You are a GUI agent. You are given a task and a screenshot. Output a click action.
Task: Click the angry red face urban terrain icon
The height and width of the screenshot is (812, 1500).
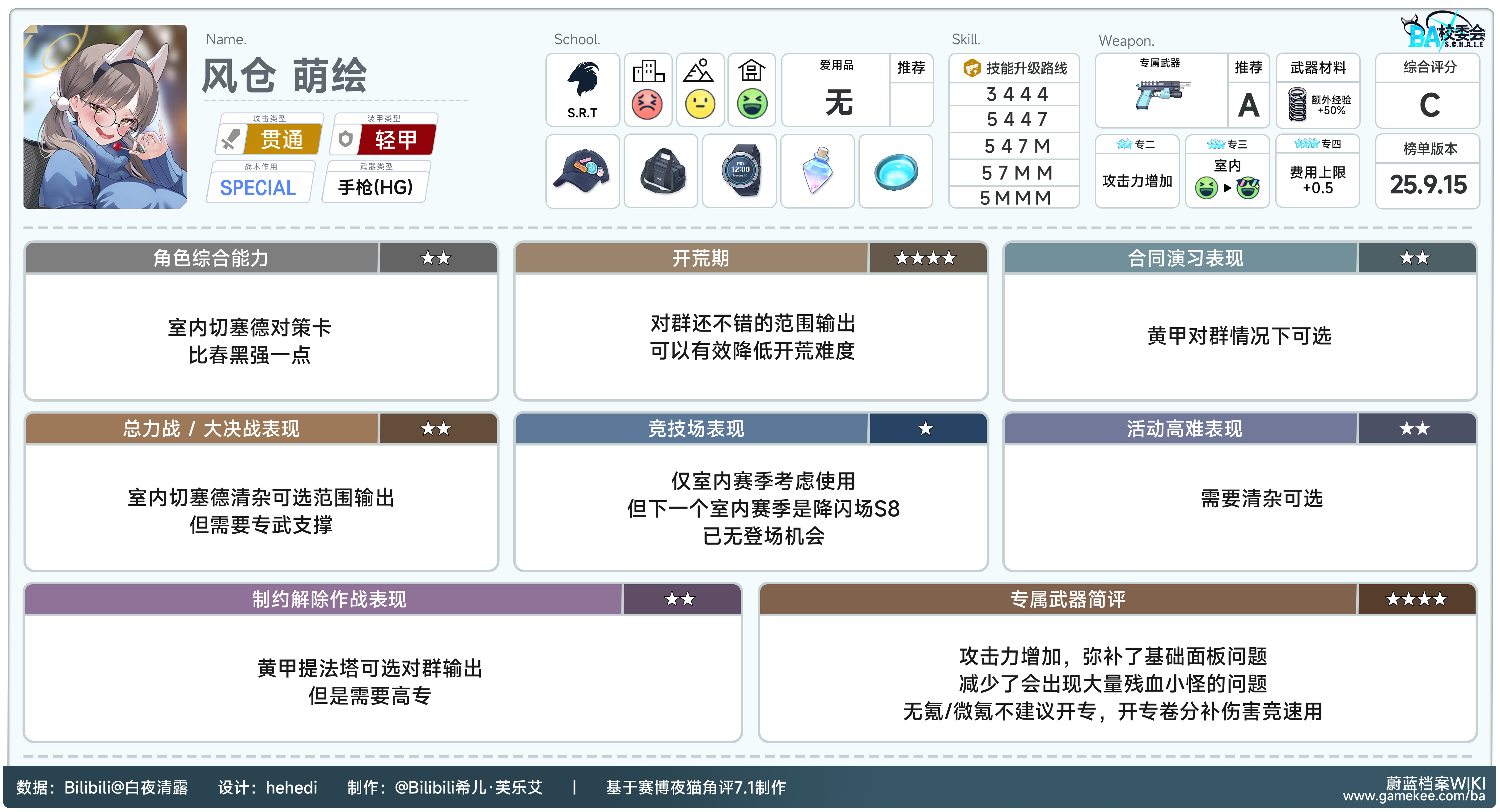[647, 105]
